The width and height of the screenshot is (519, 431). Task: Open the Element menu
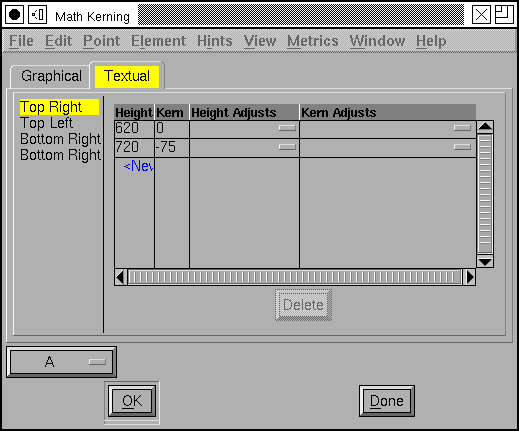pos(158,41)
